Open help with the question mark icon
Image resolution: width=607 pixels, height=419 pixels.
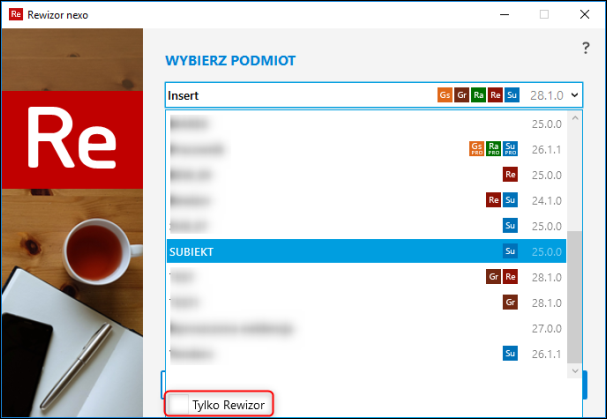[x=586, y=48]
